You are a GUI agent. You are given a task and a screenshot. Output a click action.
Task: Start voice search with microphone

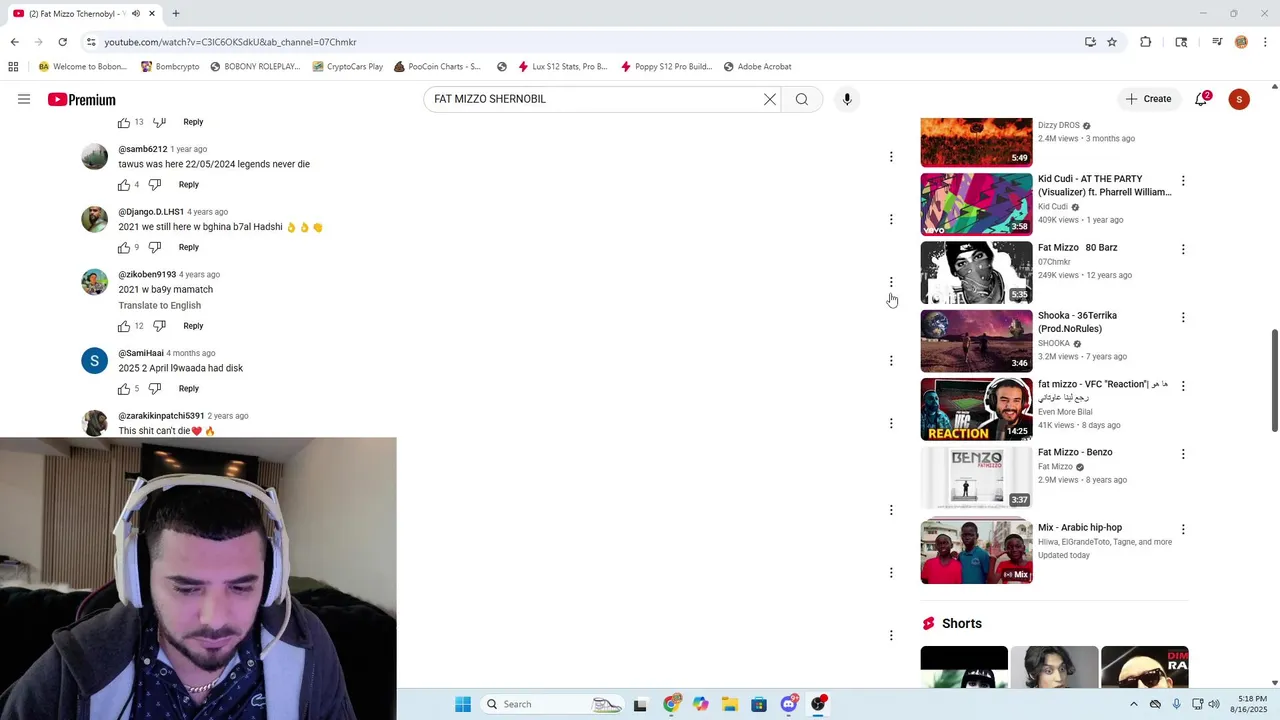tap(847, 99)
